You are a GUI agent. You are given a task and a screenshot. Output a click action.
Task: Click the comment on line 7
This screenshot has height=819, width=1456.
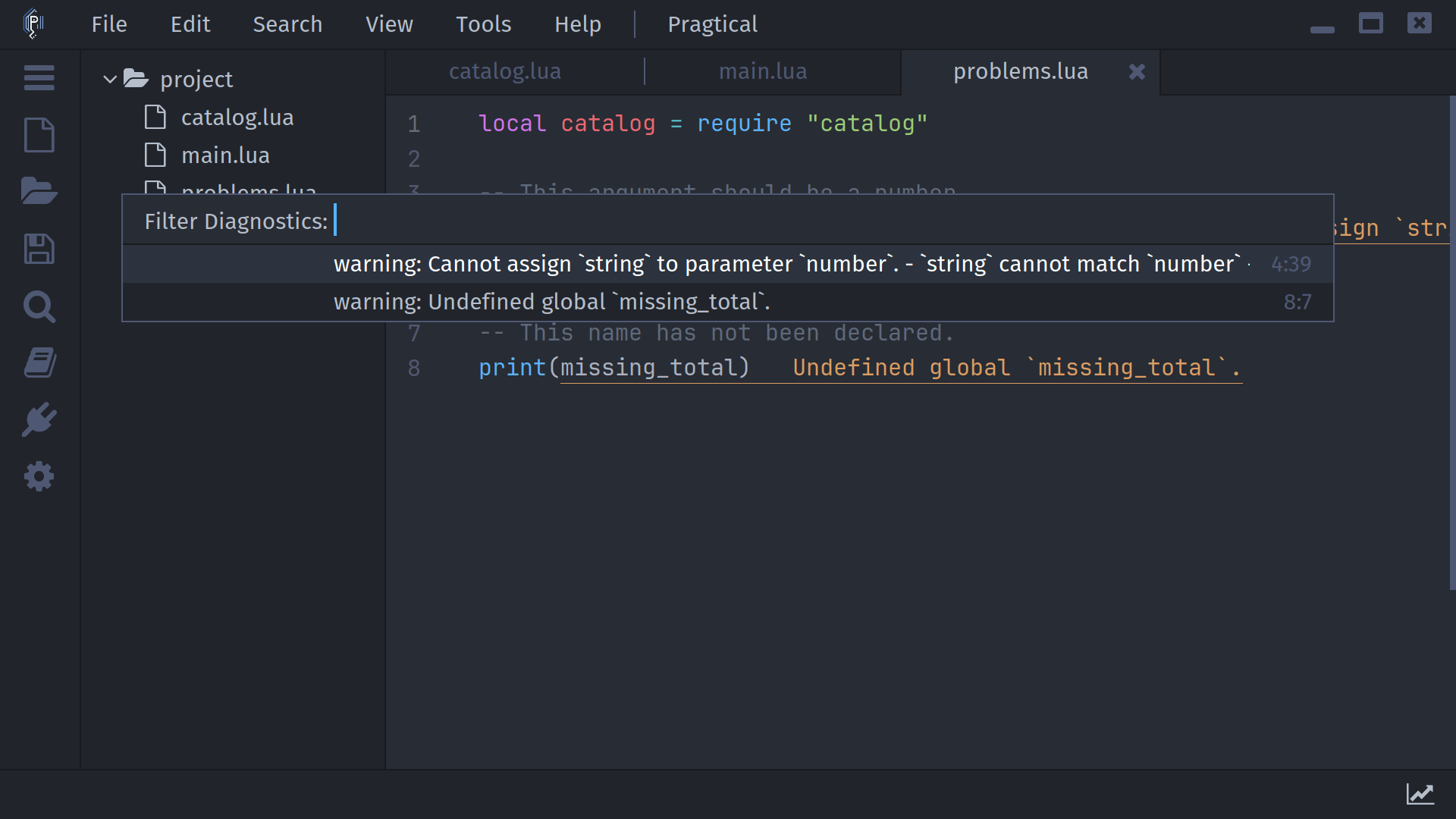[717, 333]
